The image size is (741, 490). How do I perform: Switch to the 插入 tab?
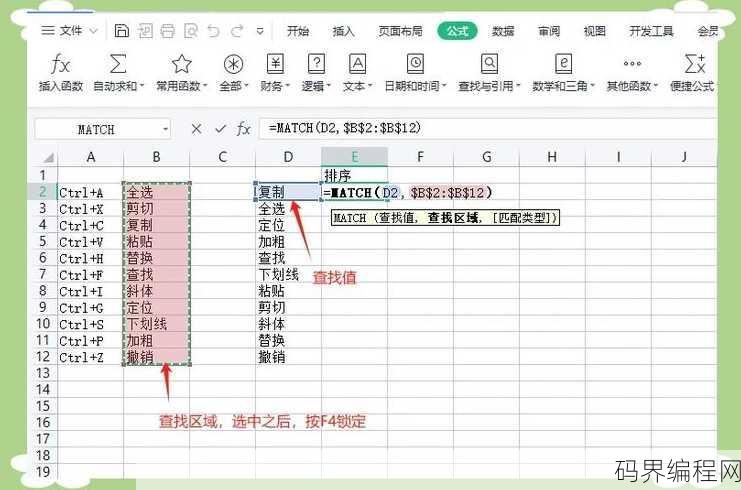pyautogui.click(x=344, y=31)
